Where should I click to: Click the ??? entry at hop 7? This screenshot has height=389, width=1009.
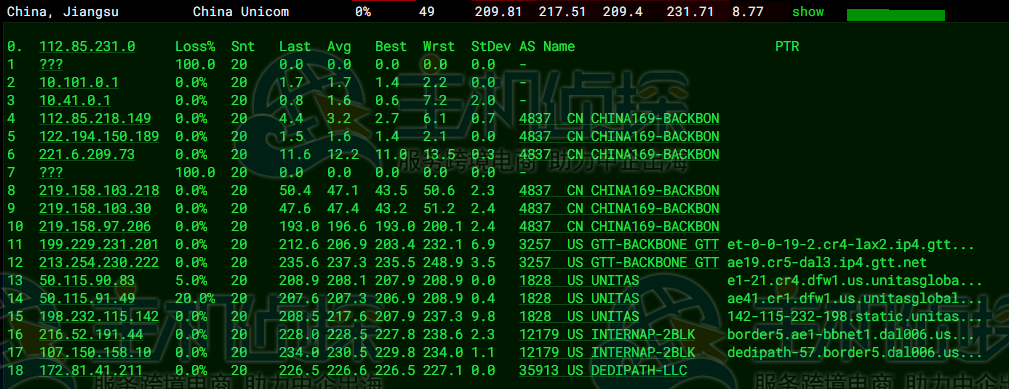coord(51,172)
